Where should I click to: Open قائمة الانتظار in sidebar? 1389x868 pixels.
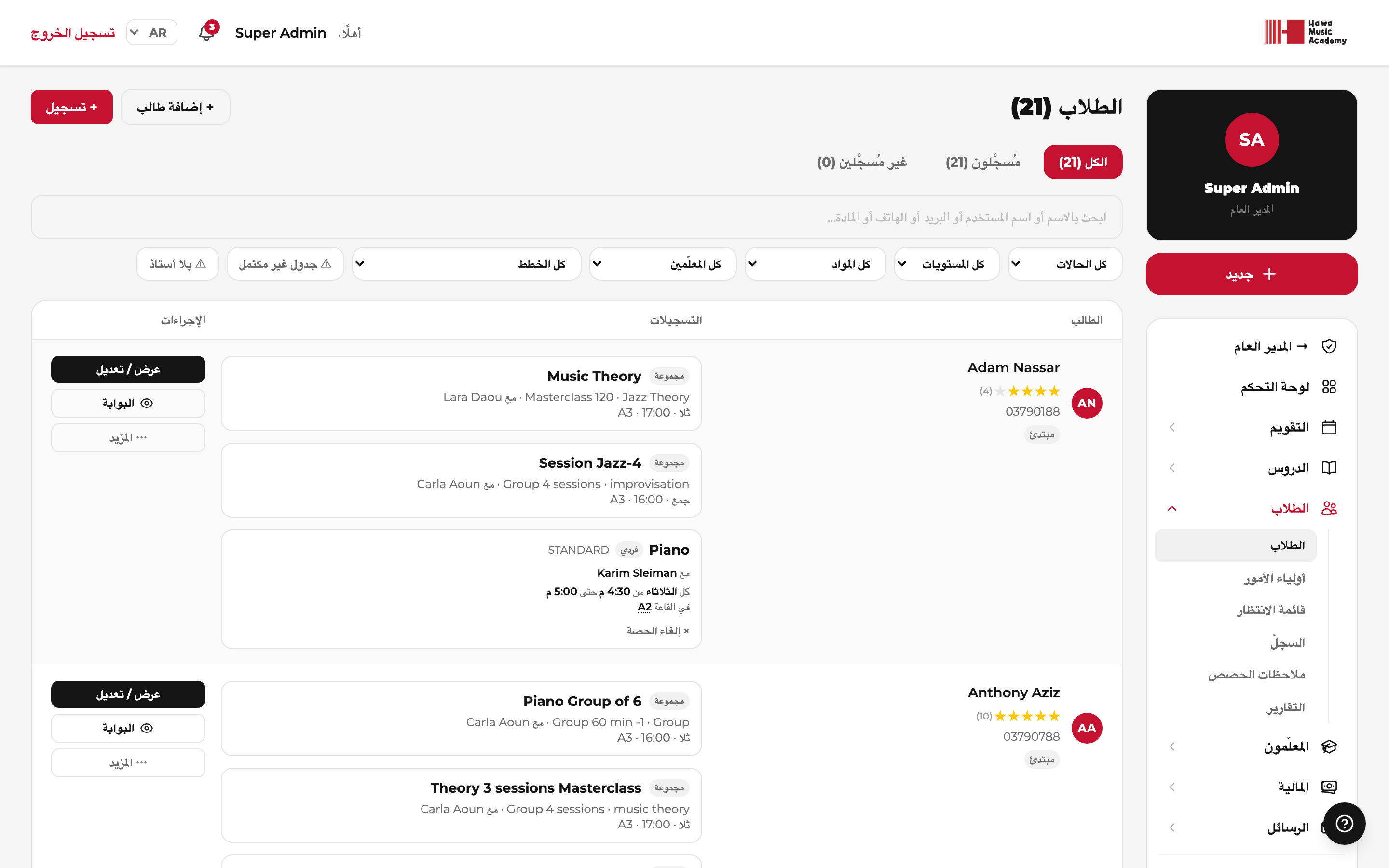[x=1271, y=610]
